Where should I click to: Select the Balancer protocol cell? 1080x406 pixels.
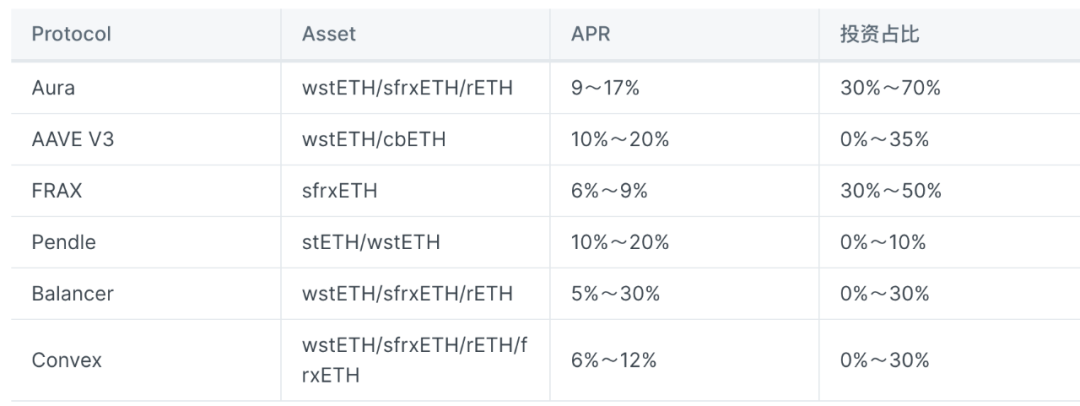pyautogui.click(x=73, y=294)
